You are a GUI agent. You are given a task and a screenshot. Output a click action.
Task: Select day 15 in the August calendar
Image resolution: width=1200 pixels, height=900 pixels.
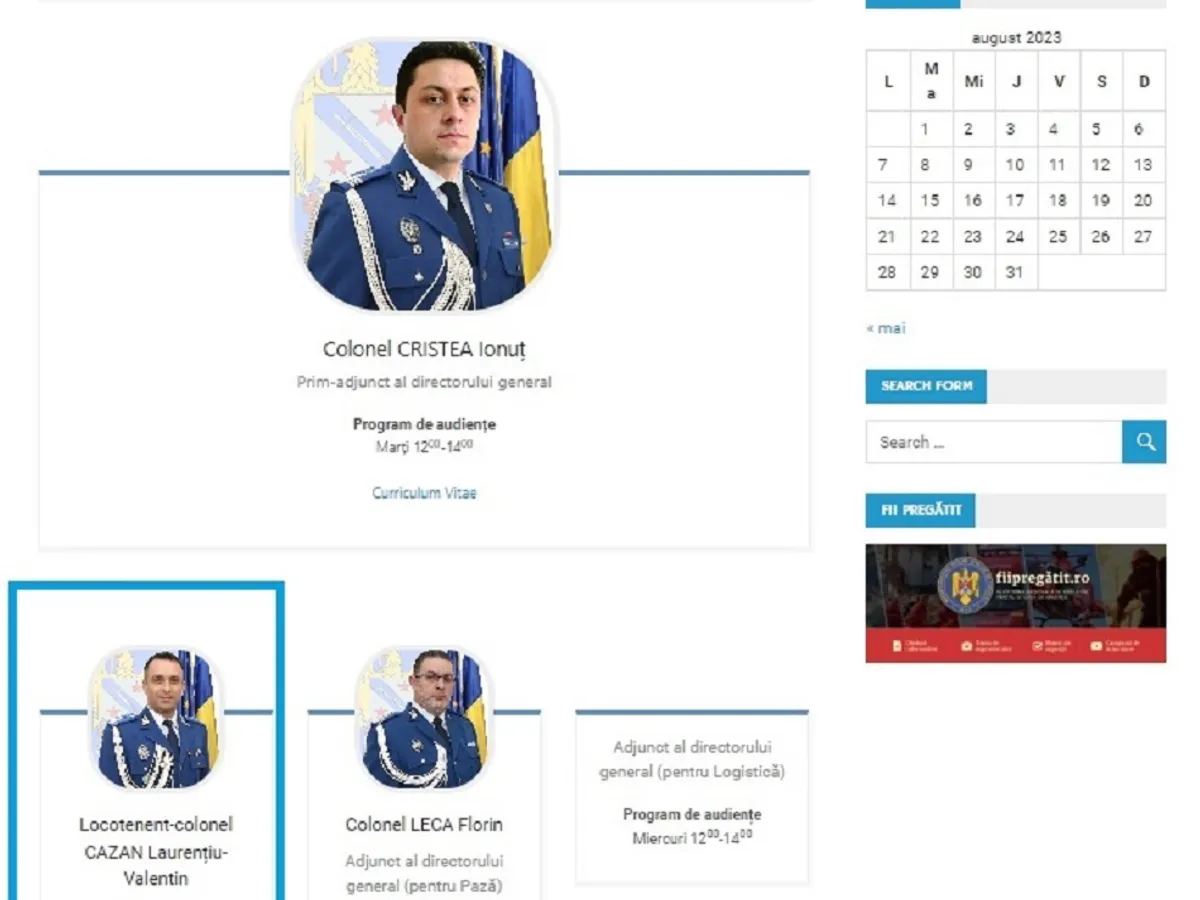(930, 200)
